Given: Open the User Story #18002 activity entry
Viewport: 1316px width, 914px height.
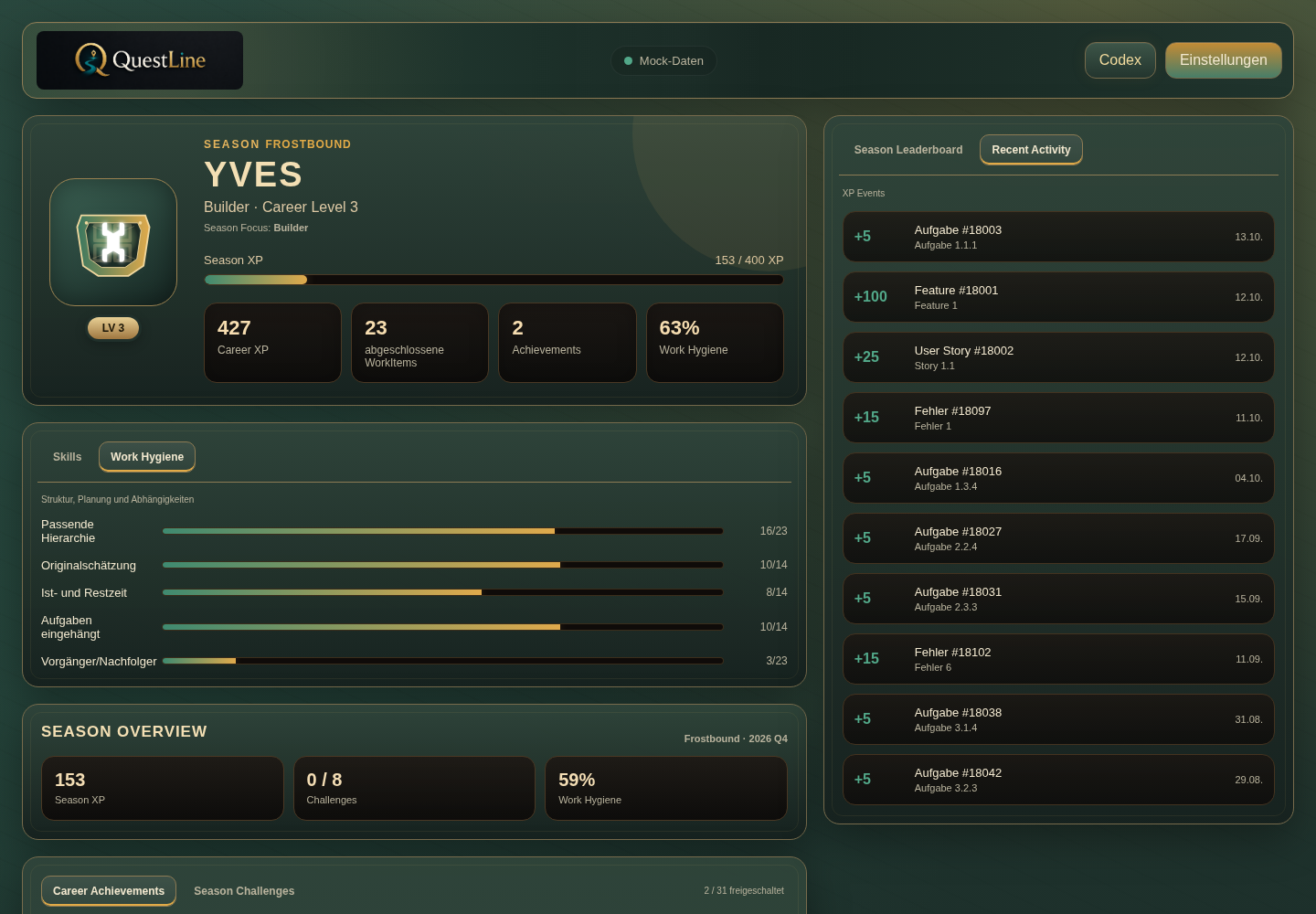Looking at the screenshot, I should point(1058,357).
